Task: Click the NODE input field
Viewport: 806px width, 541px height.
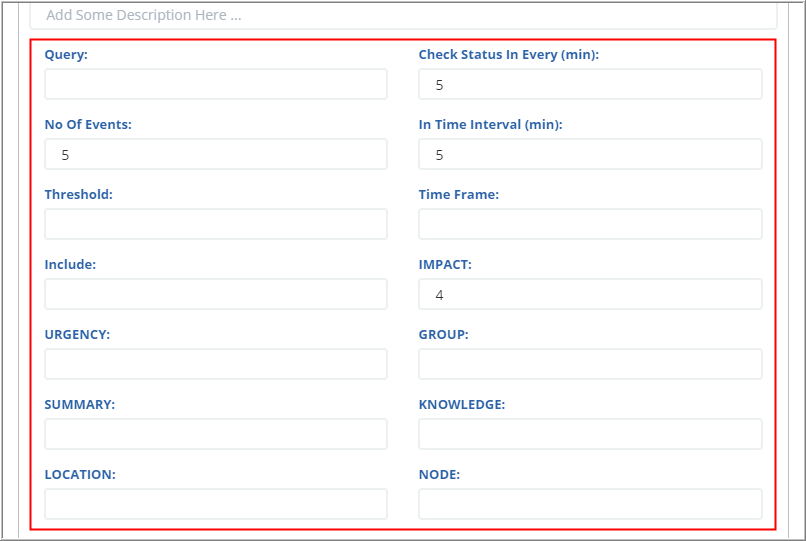Action: tap(590, 503)
